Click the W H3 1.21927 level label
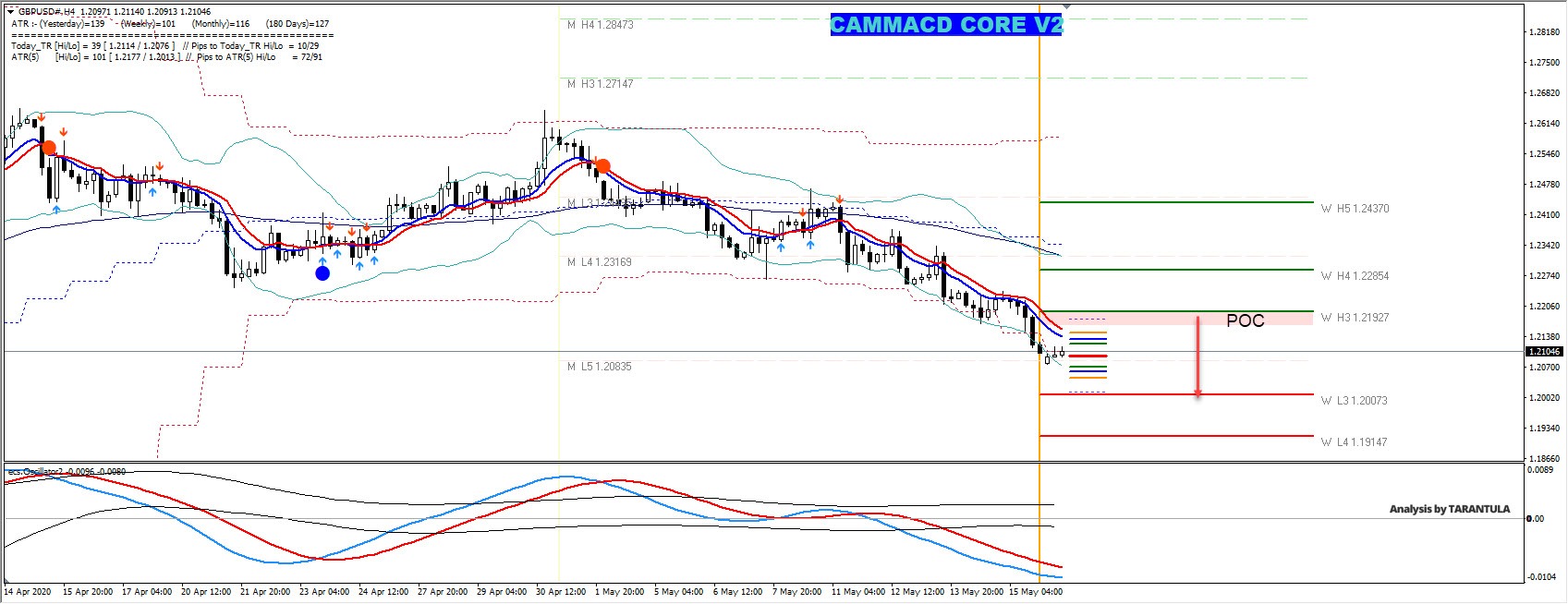This screenshot has height=604, width=1568. pyautogui.click(x=1355, y=318)
